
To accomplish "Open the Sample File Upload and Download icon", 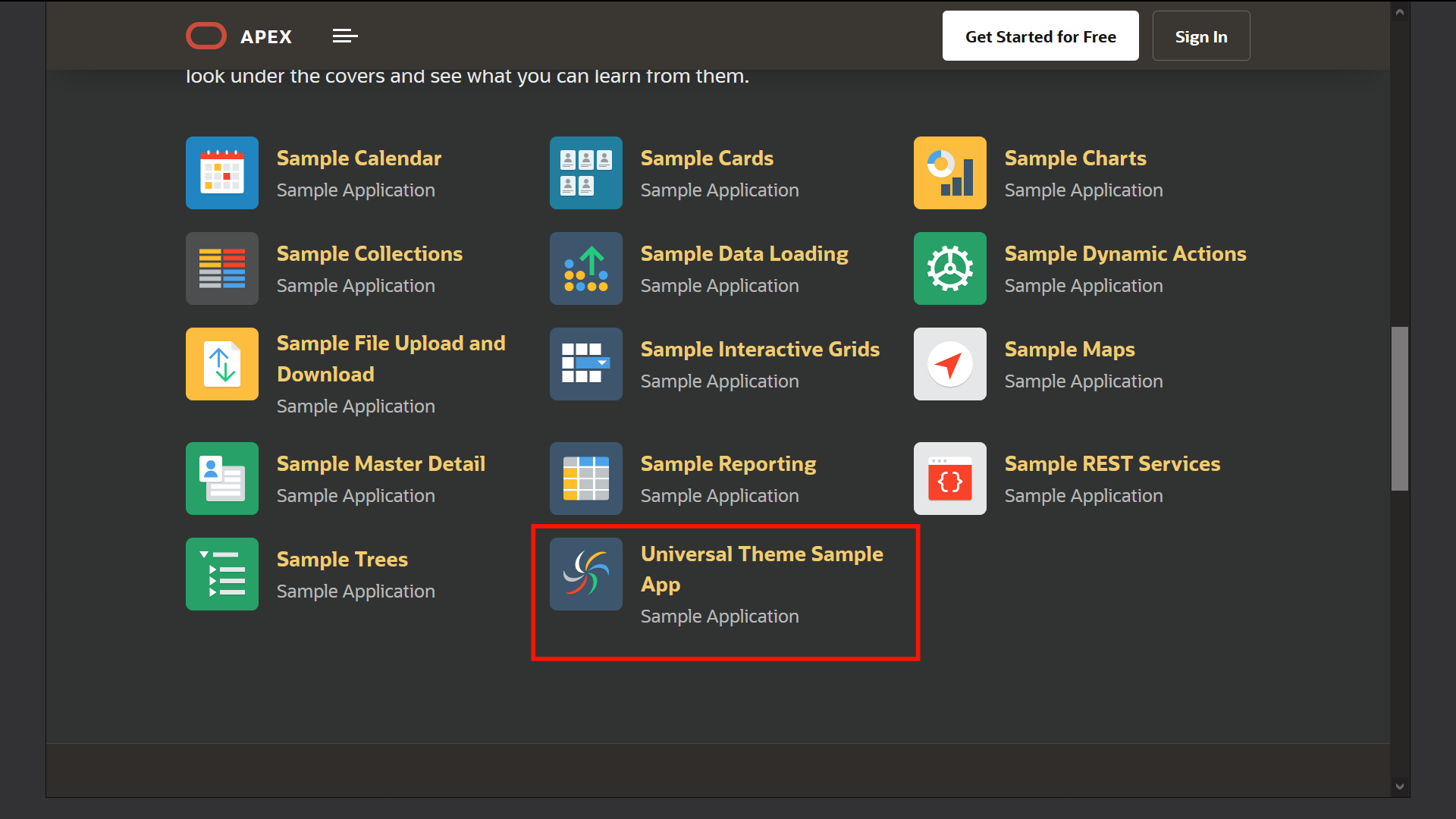I will [221, 364].
